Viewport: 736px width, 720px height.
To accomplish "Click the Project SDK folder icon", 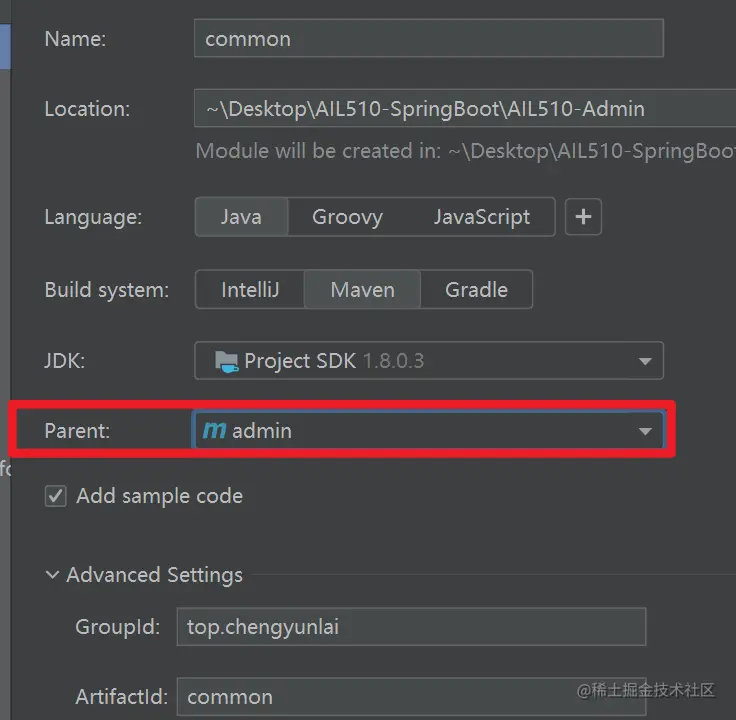I will click(x=227, y=361).
